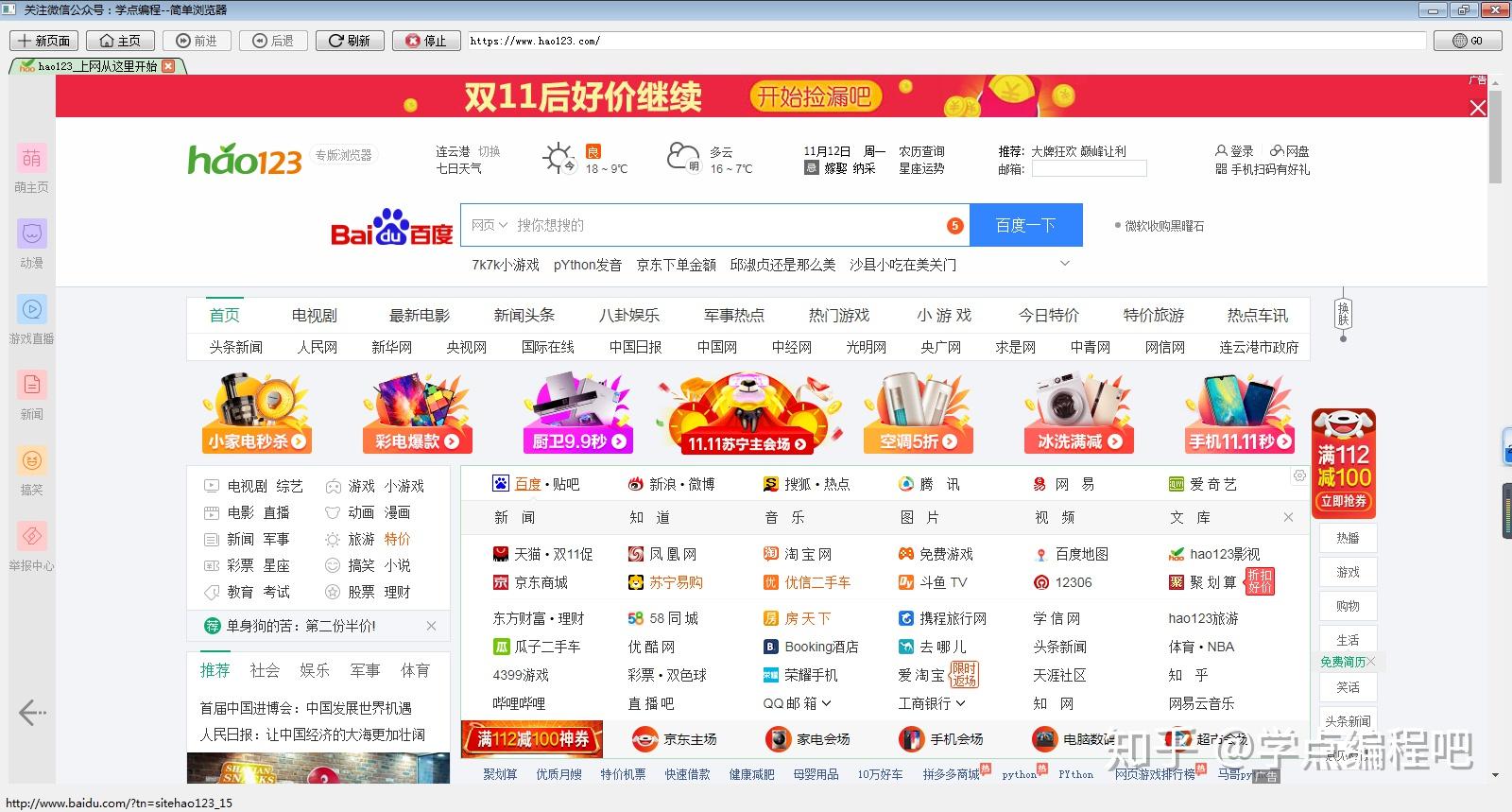Select the 电视剧 navigation tab
Viewport: 1512px width, 812px height.
coord(314,315)
